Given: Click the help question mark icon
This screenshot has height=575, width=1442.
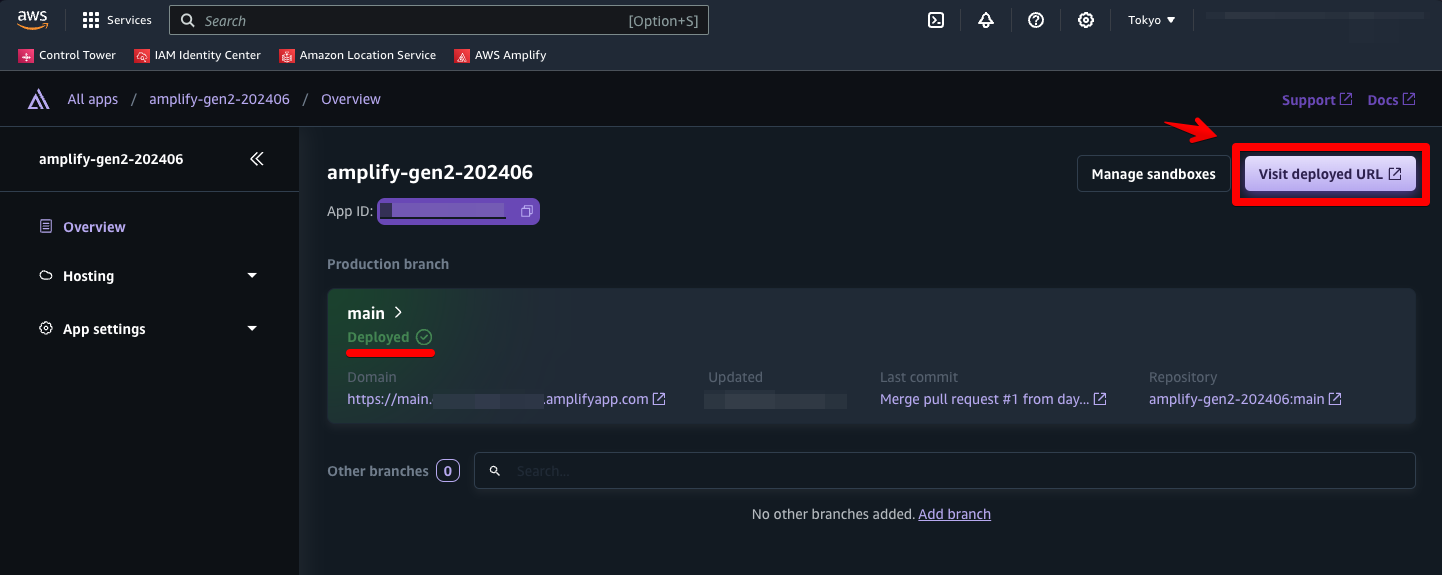Looking at the screenshot, I should 1036,20.
